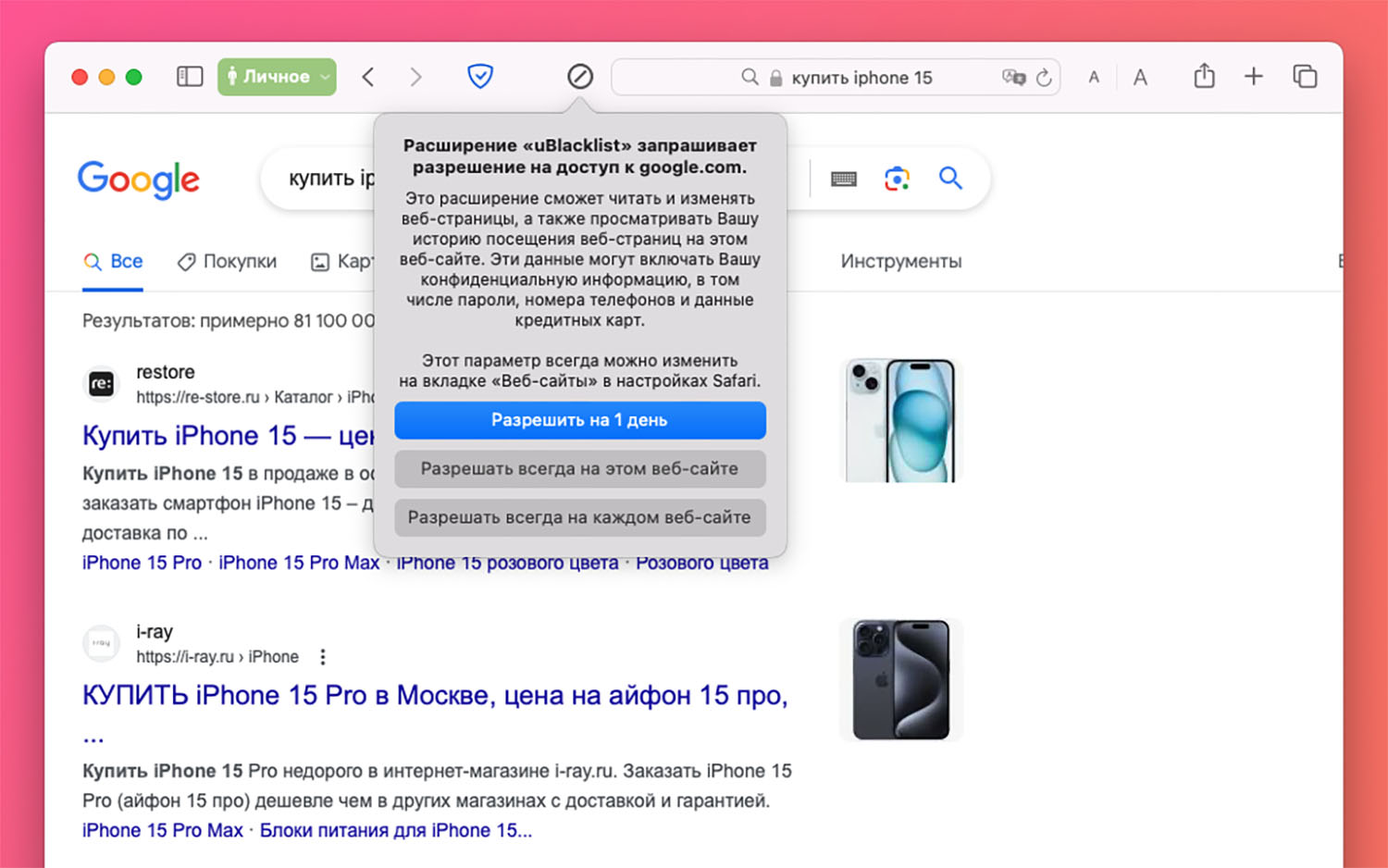Open the iPhone 15 Pro Max sitelink under i-ray

tap(163, 830)
